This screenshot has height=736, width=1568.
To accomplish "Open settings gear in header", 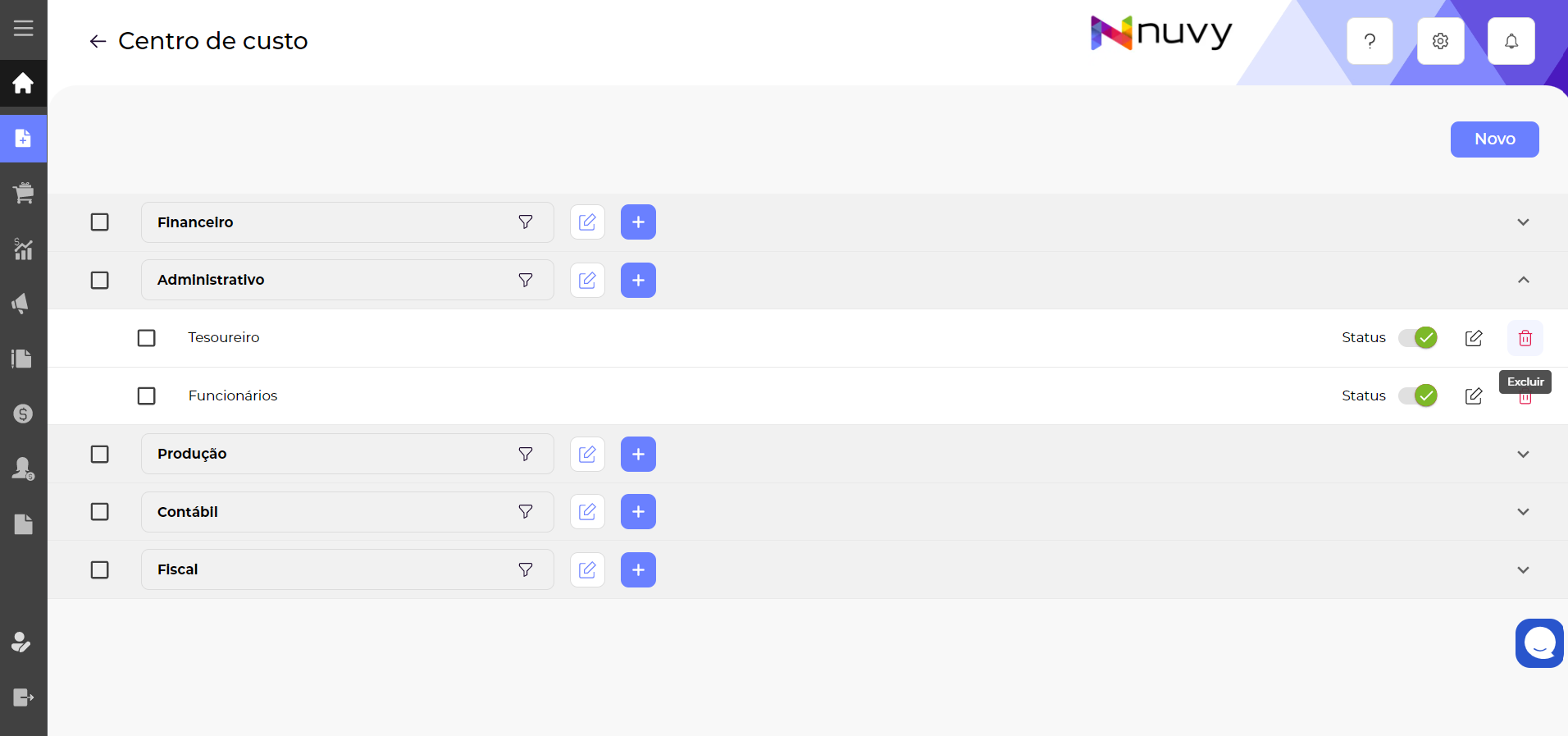I will click(1440, 41).
